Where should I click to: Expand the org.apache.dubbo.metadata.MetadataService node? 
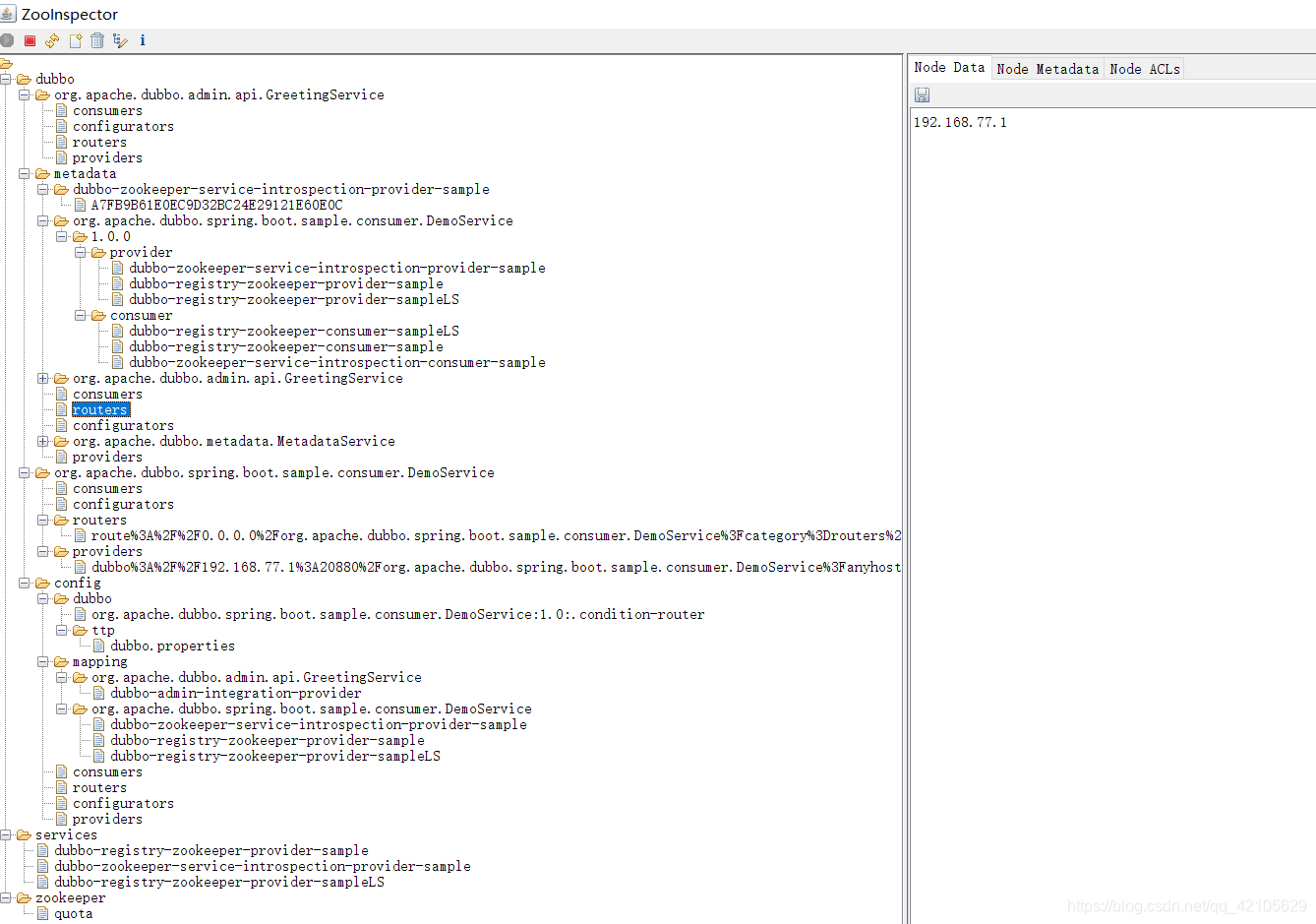[43, 441]
